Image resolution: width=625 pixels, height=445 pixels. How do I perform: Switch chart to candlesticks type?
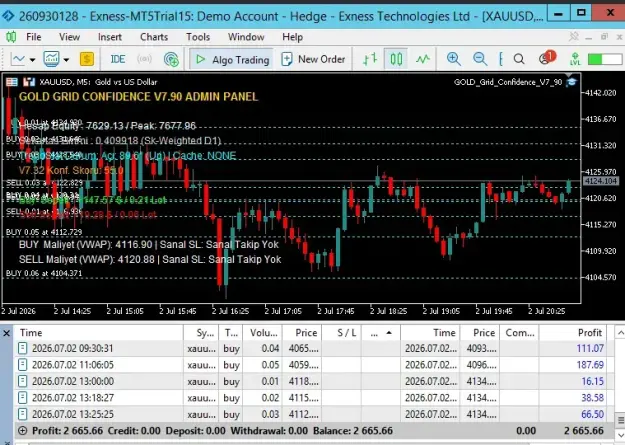coord(396,59)
